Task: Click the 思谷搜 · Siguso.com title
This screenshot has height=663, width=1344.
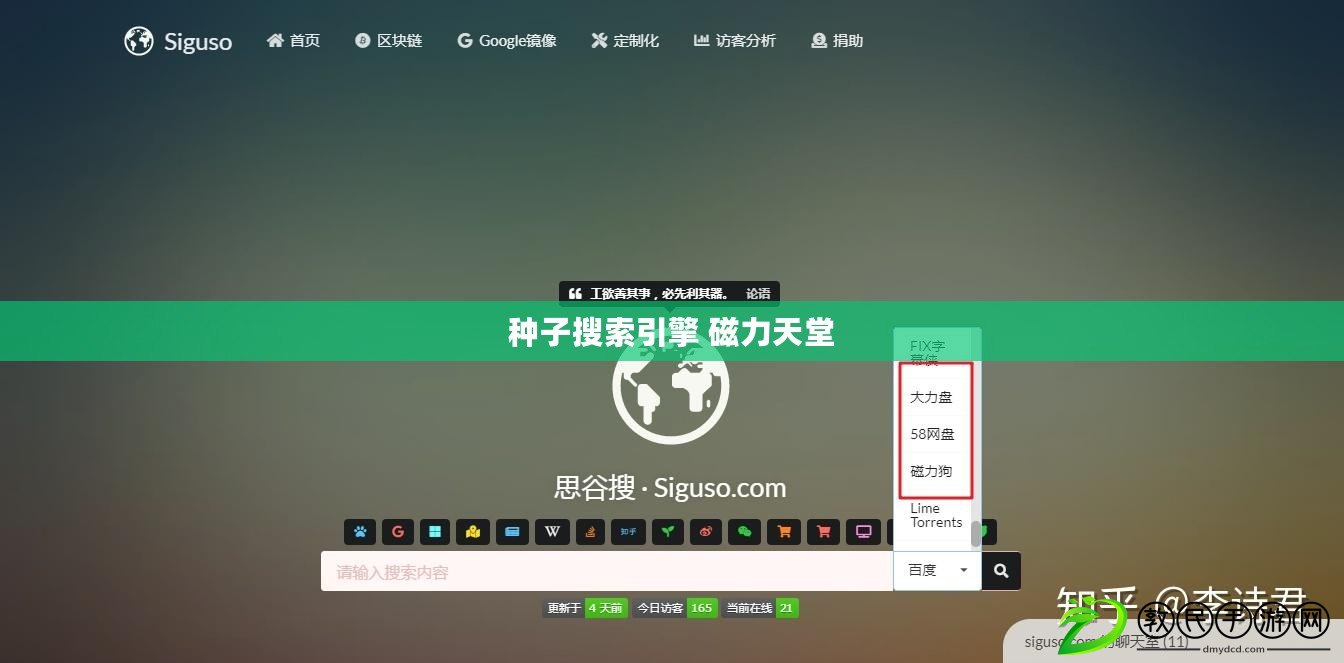Action: click(670, 488)
